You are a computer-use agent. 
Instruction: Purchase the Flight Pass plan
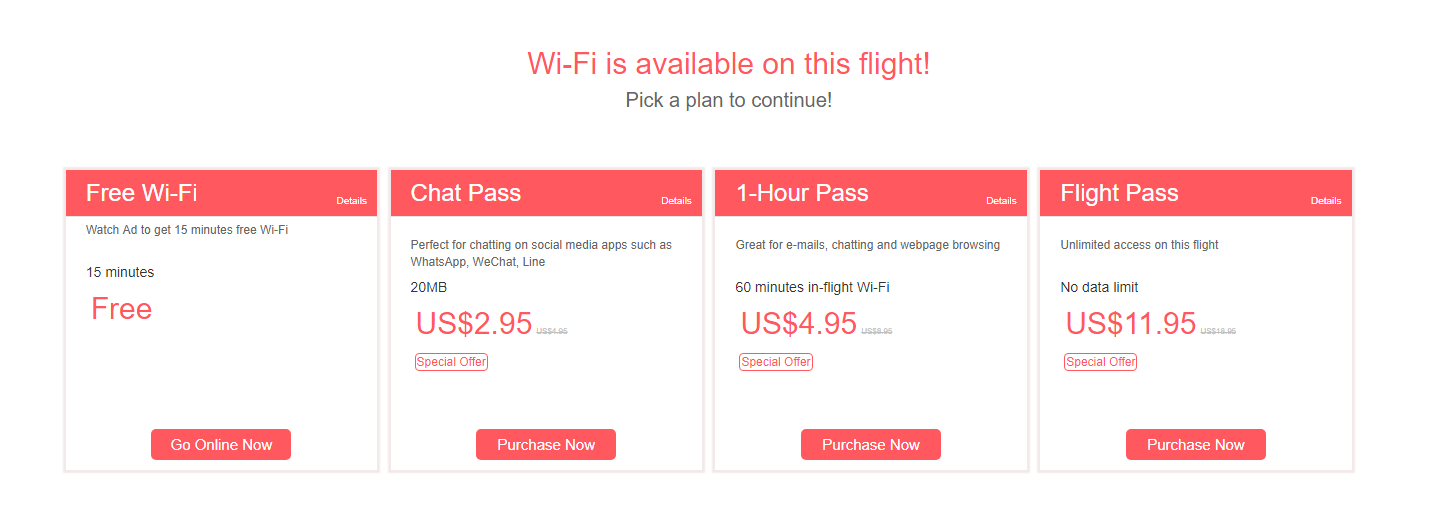[1196, 445]
